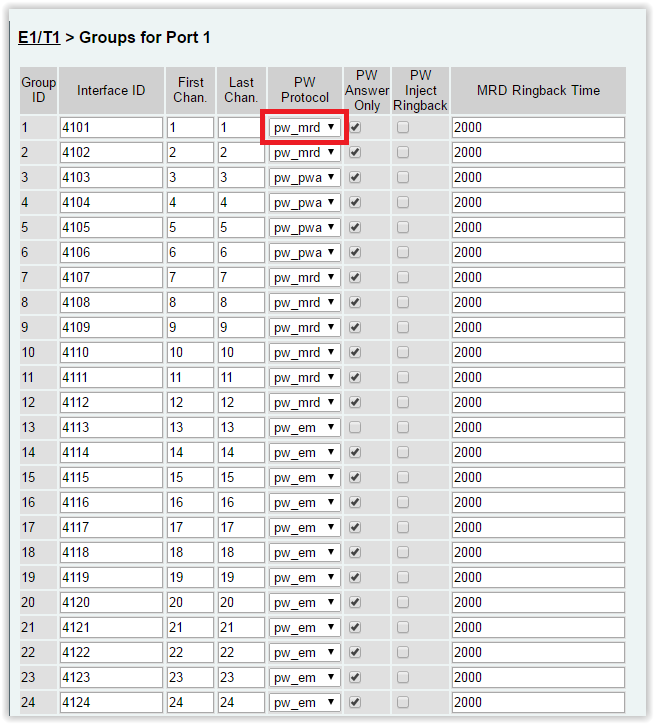654x724 pixels.
Task: Select the MRD Ringback Time column header
Action: pyautogui.click(x=538, y=90)
